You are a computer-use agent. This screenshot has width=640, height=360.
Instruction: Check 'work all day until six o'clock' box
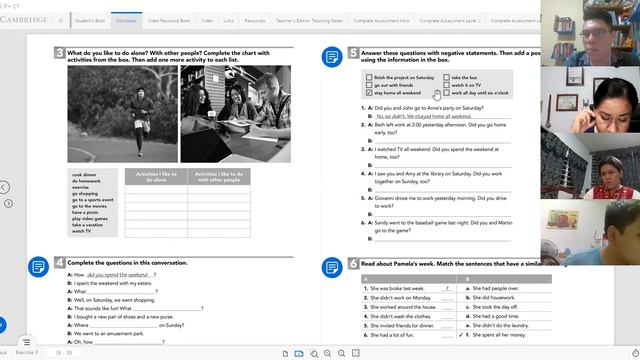(447, 93)
